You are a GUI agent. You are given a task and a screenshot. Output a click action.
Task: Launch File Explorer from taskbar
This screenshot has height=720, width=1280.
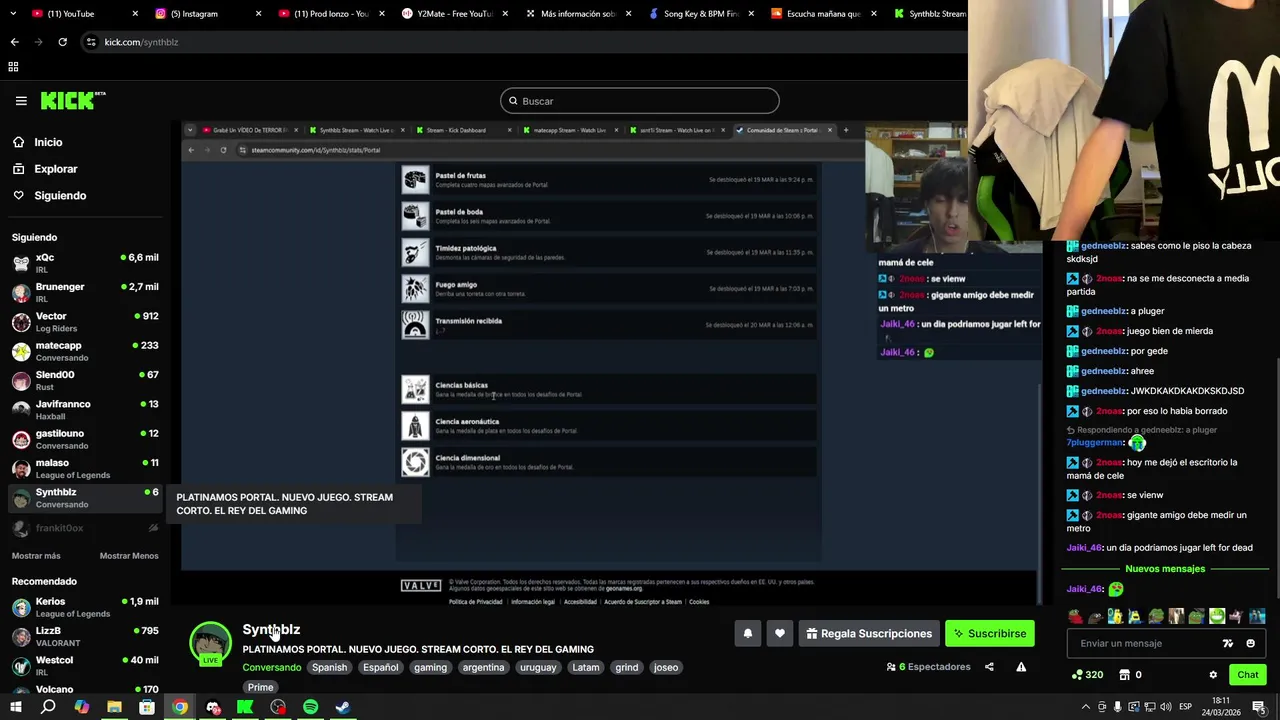click(x=114, y=707)
